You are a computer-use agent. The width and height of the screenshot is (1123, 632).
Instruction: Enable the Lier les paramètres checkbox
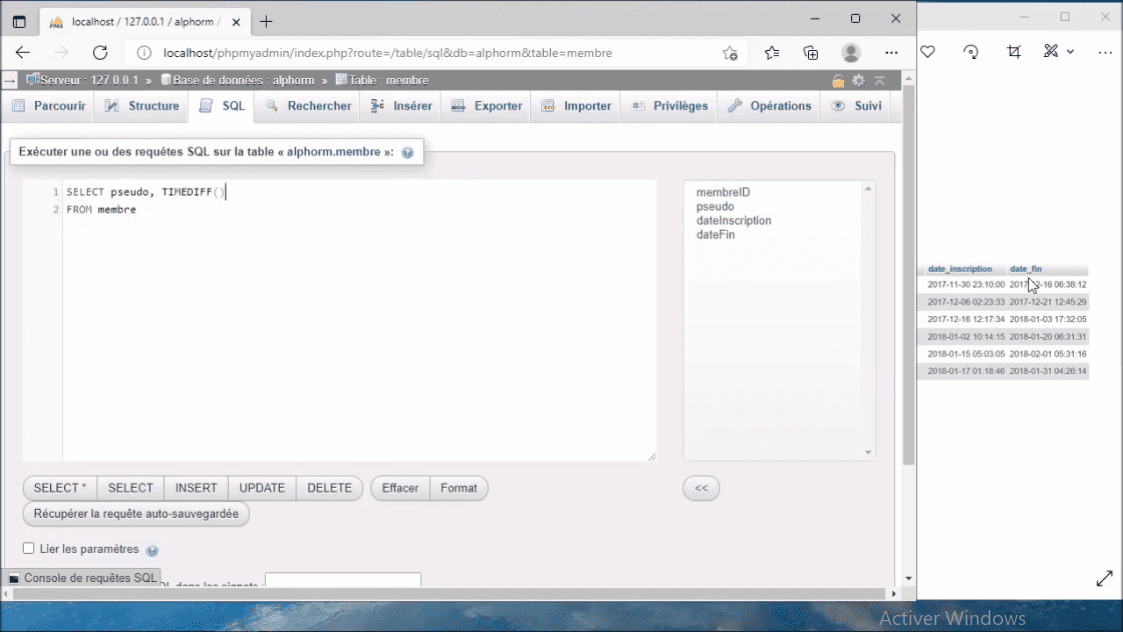tap(29, 548)
